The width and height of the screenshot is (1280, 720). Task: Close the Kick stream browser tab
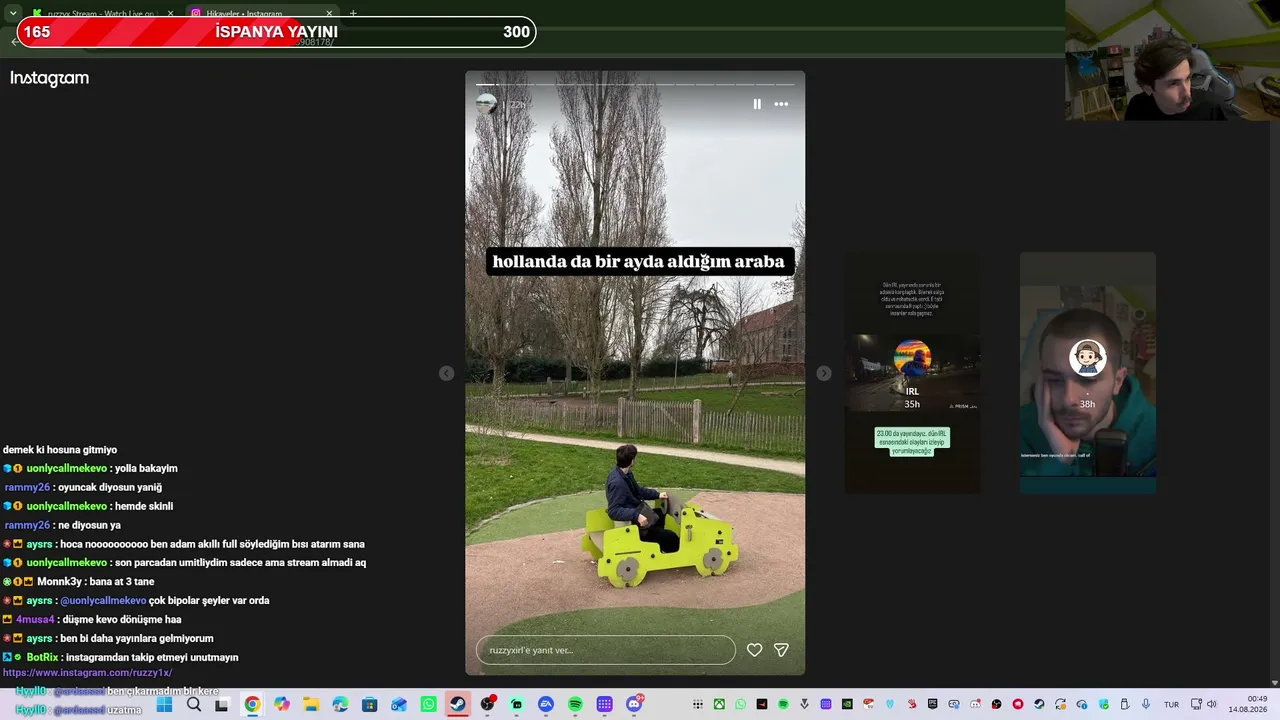coord(170,14)
